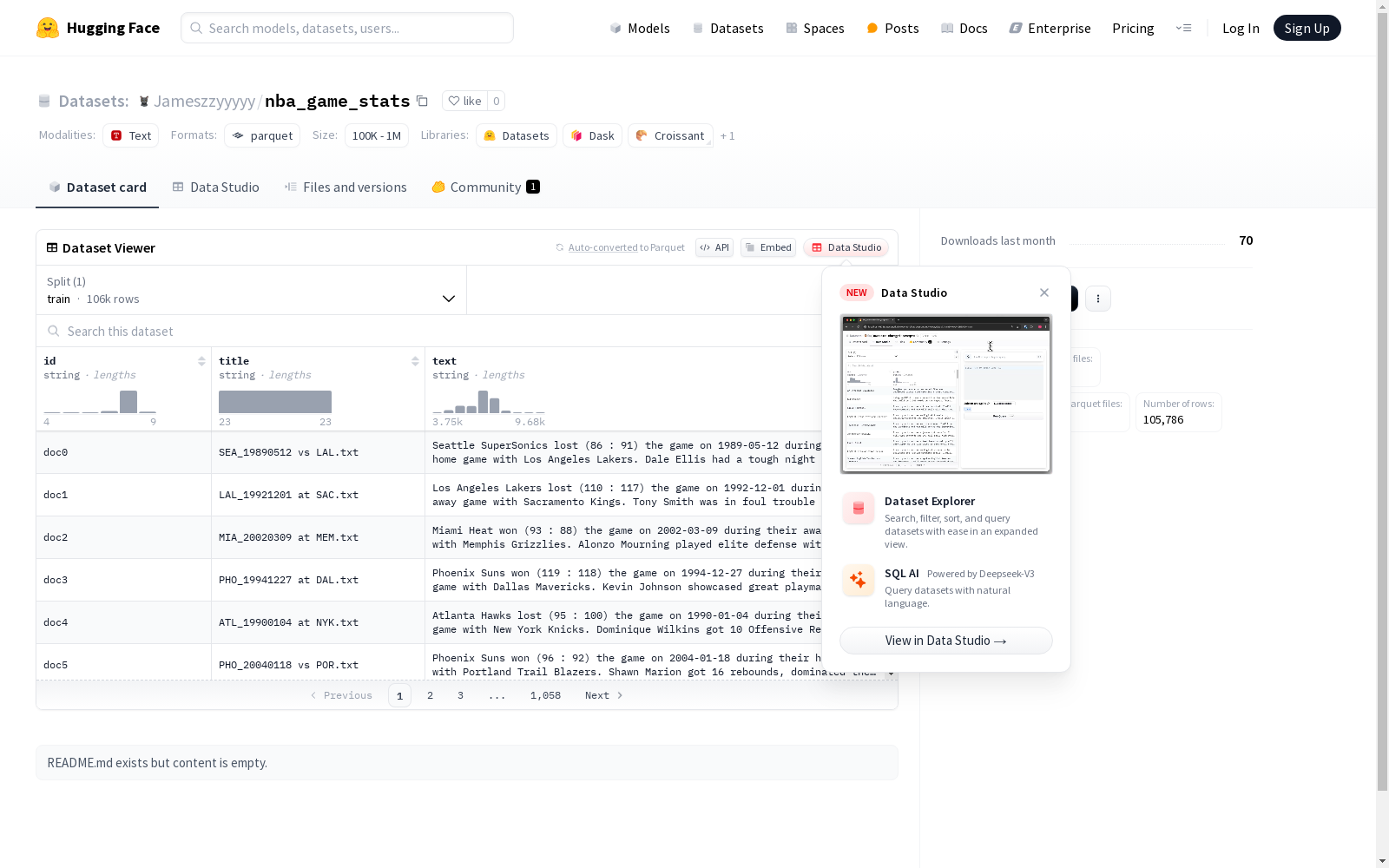Select the LAL_19921201 at SAC.txt cell
Viewport: 1389px width, 868px height.
click(318, 495)
